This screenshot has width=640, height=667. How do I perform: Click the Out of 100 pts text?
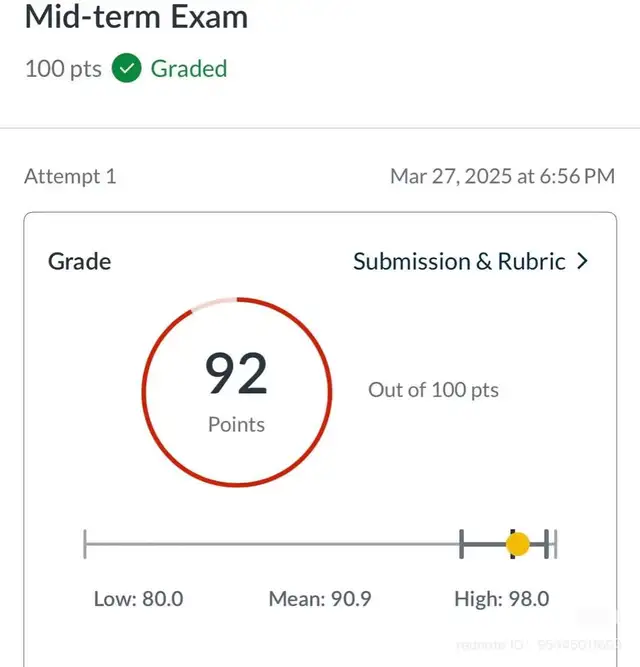point(433,390)
